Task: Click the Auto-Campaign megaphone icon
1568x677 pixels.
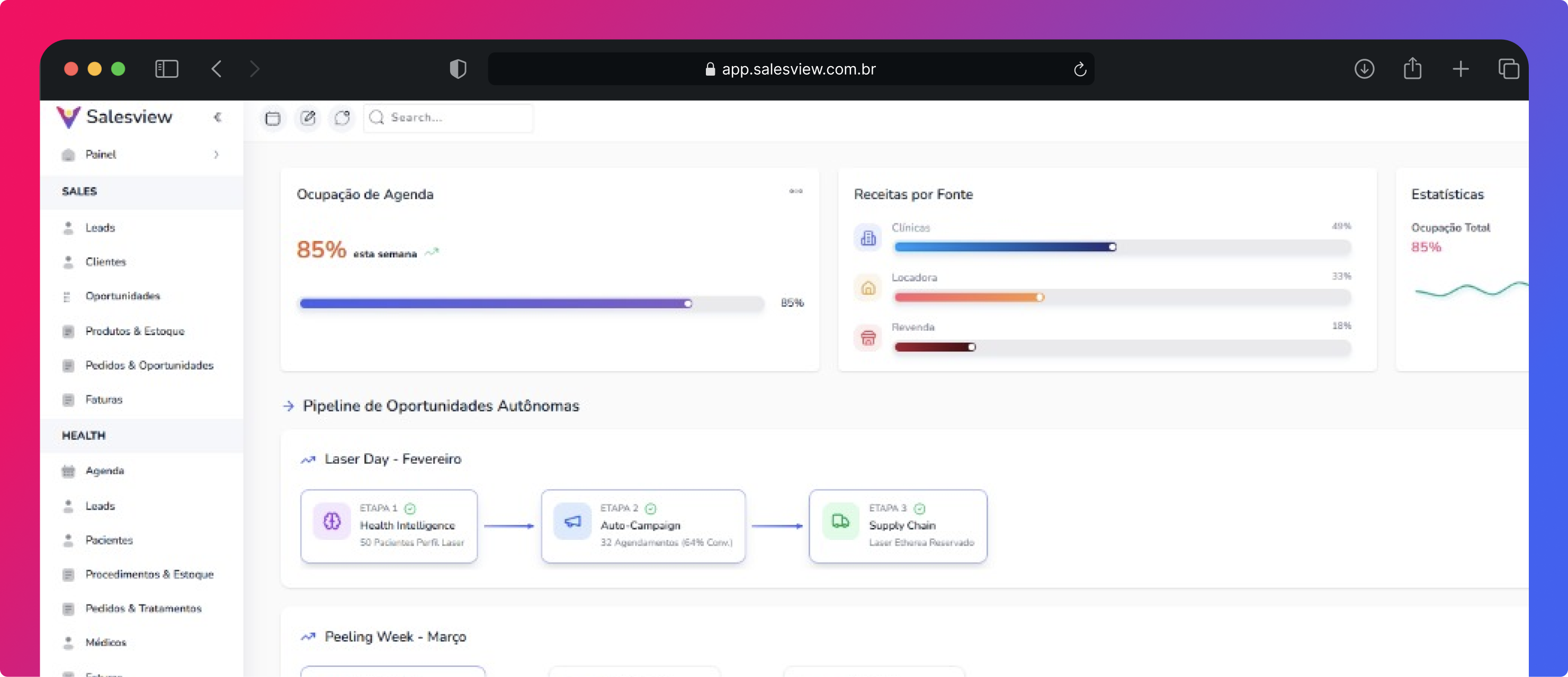Action: (x=572, y=521)
